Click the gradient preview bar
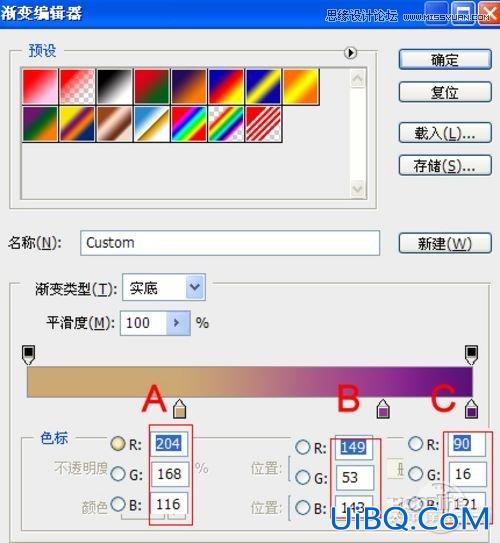 [x=250, y=382]
